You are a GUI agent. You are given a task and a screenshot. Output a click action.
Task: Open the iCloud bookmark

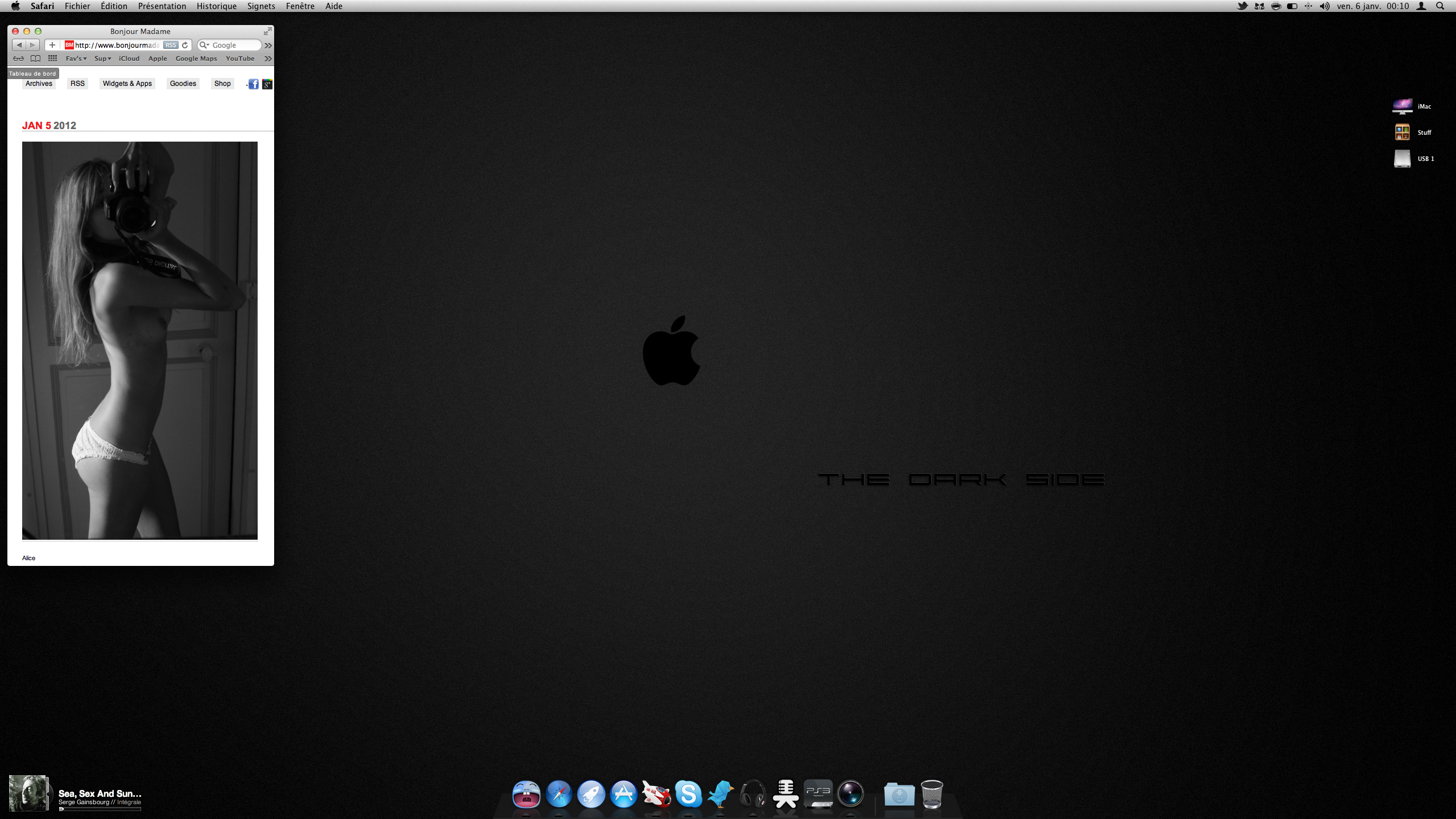tap(129, 59)
